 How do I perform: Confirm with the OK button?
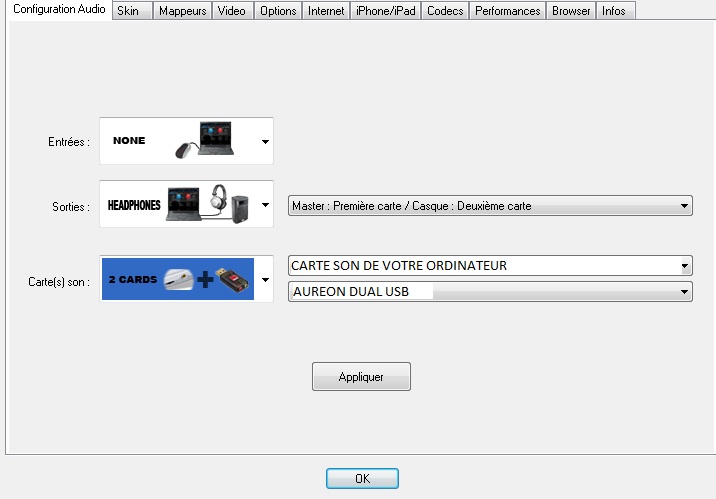pyautogui.click(x=362, y=478)
